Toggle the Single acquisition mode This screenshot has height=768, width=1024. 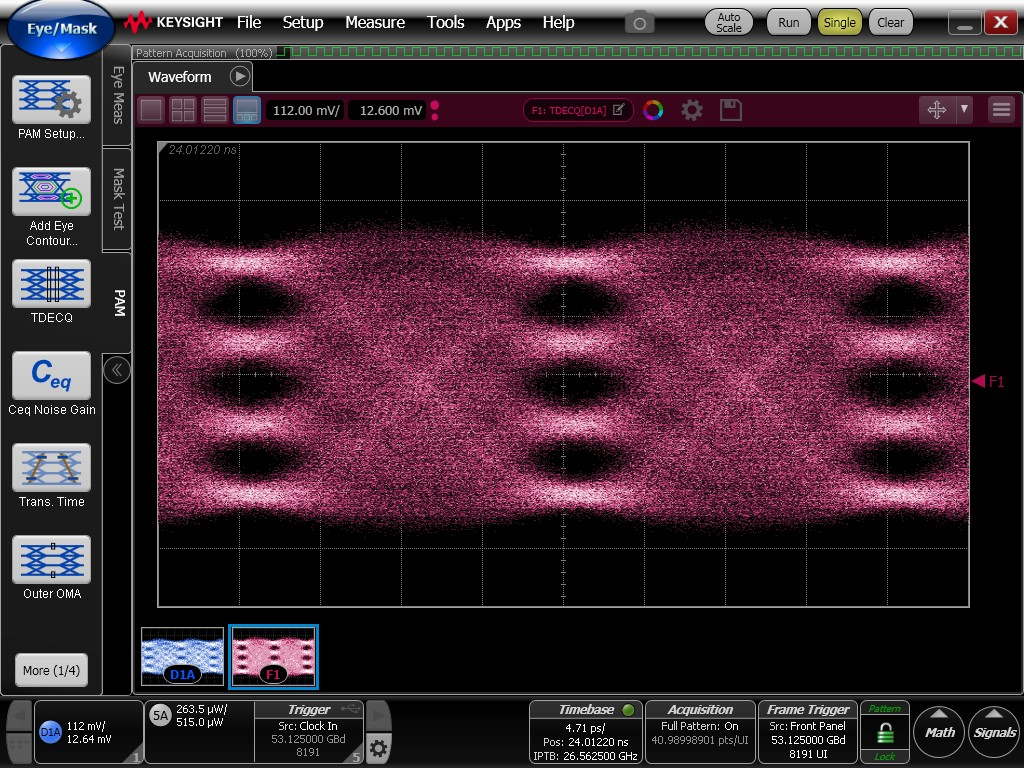[x=839, y=22]
